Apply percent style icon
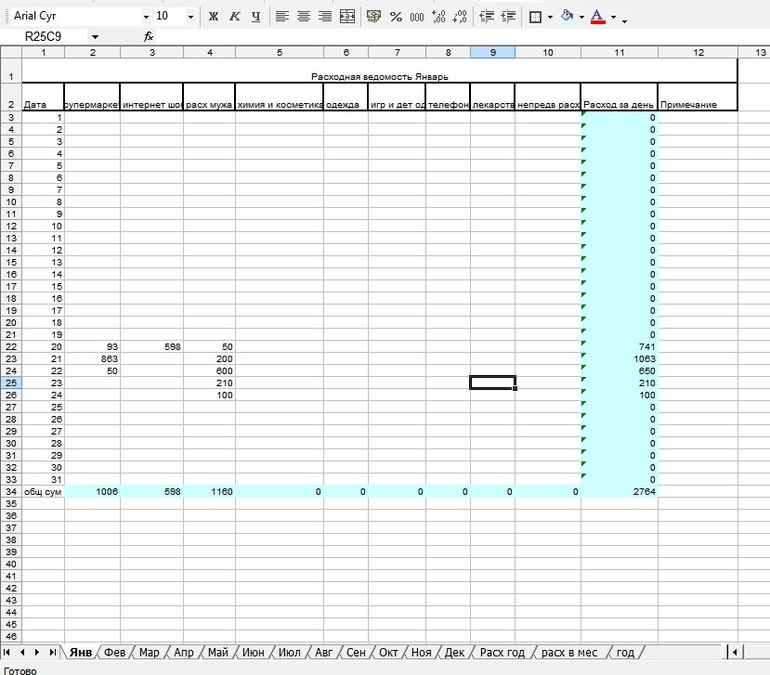 [x=396, y=17]
